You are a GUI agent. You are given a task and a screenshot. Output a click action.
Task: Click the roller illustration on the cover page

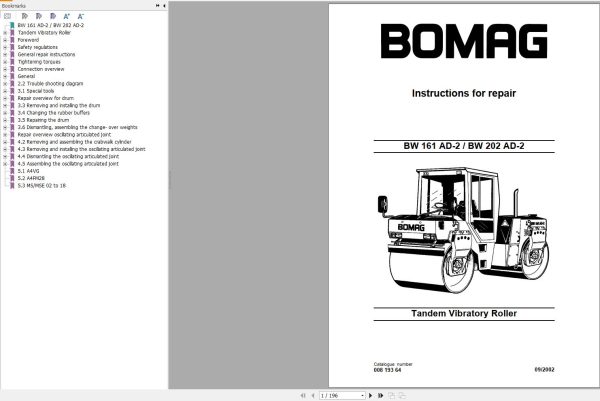pyautogui.click(x=463, y=229)
